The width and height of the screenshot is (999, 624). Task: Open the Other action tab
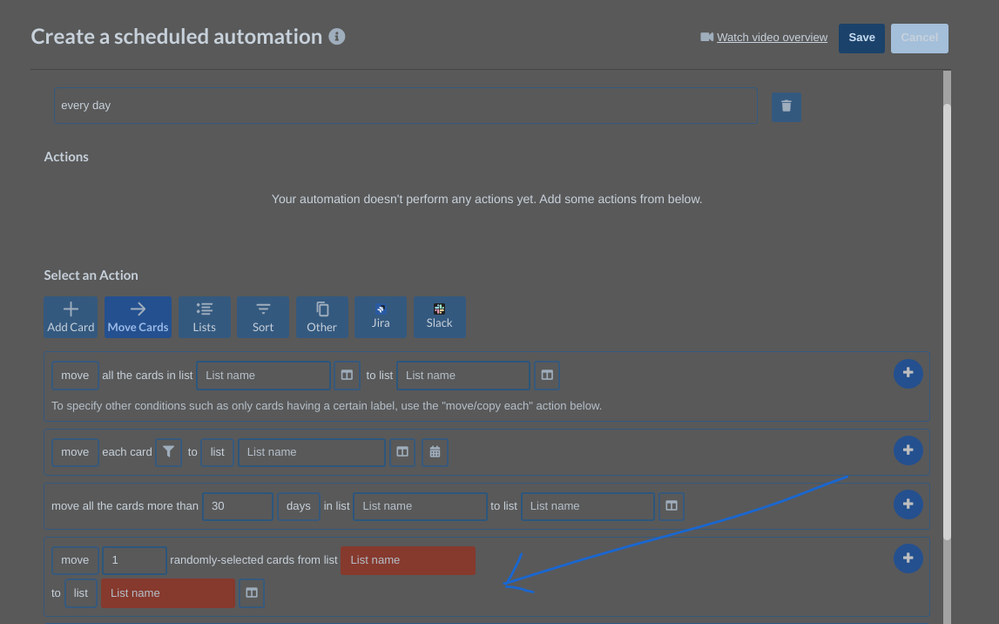point(322,317)
